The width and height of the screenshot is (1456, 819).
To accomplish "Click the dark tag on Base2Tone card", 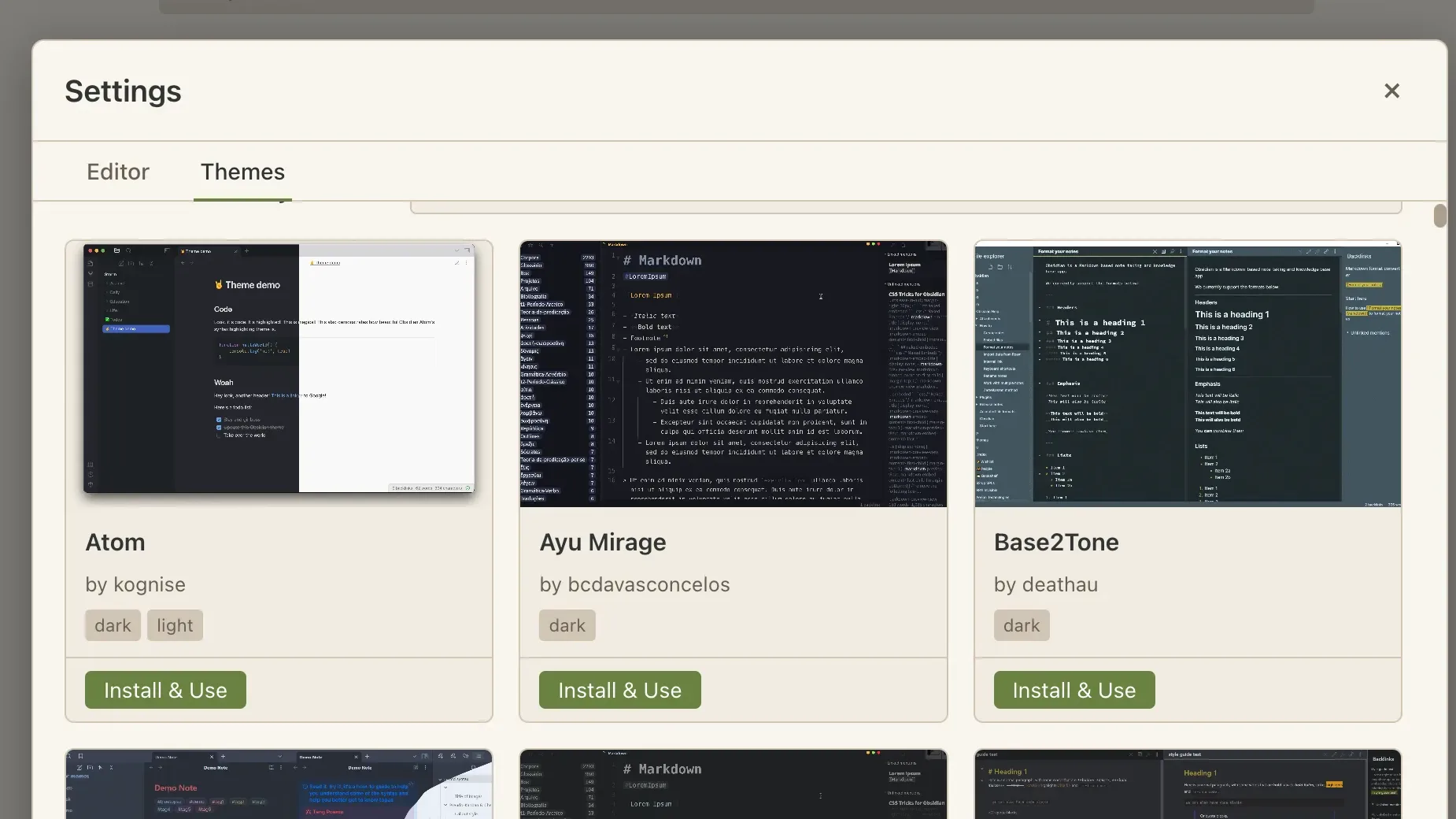I will click(x=1022, y=625).
